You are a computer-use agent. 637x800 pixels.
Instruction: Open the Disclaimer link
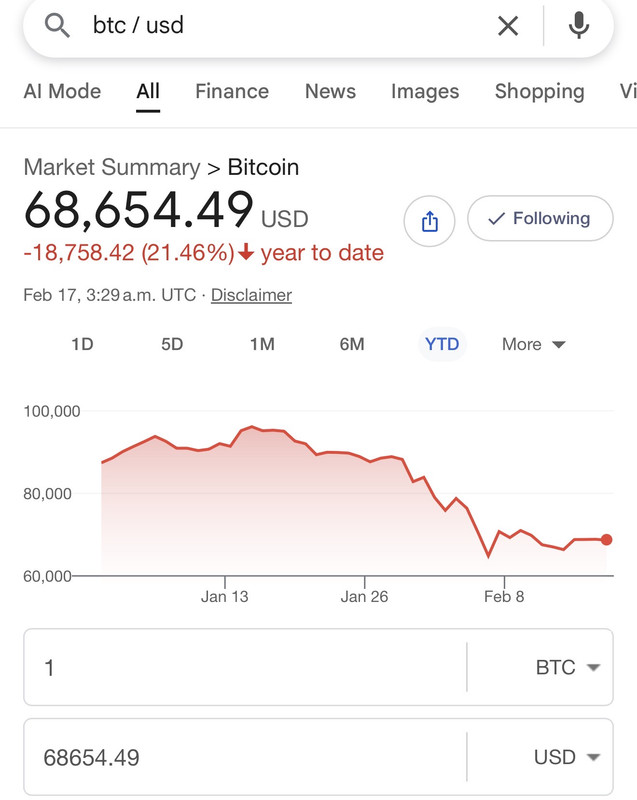pyautogui.click(x=251, y=295)
